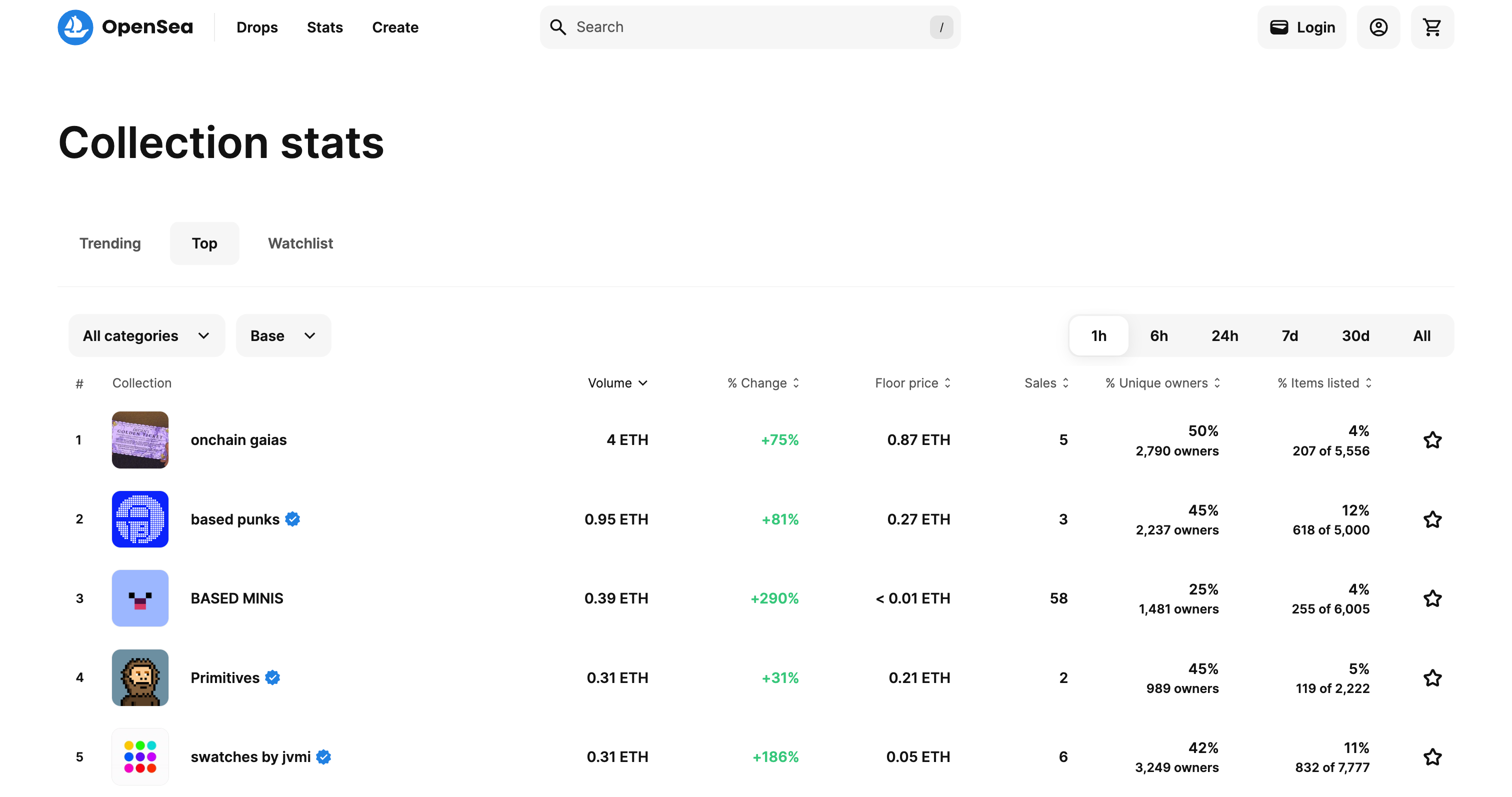Click the +290% change value

[775, 598]
